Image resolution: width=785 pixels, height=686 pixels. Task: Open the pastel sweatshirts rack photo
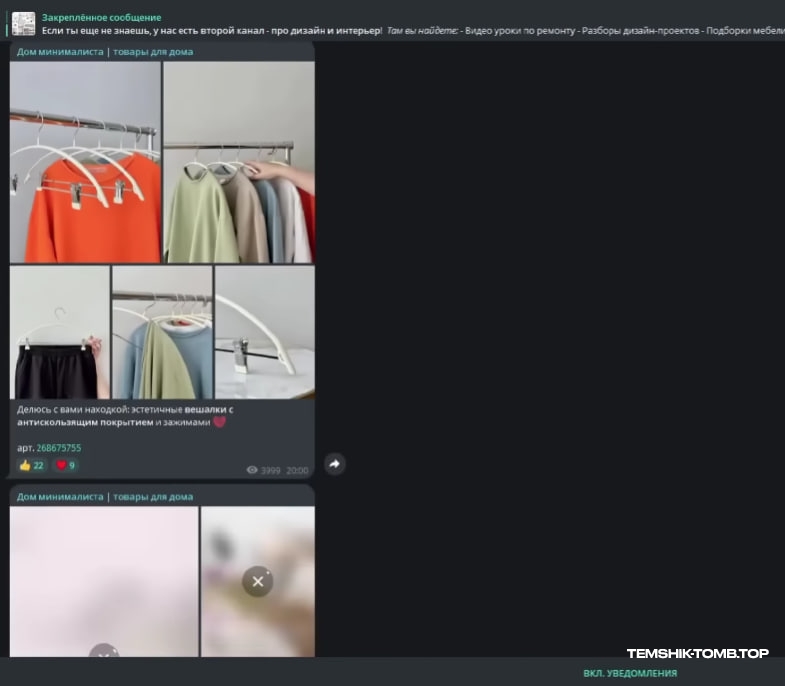click(239, 162)
